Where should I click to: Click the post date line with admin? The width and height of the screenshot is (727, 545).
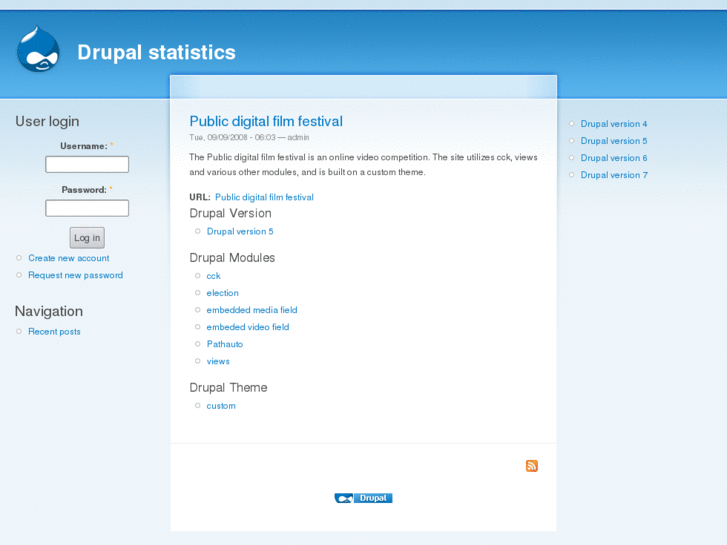[x=249, y=137]
